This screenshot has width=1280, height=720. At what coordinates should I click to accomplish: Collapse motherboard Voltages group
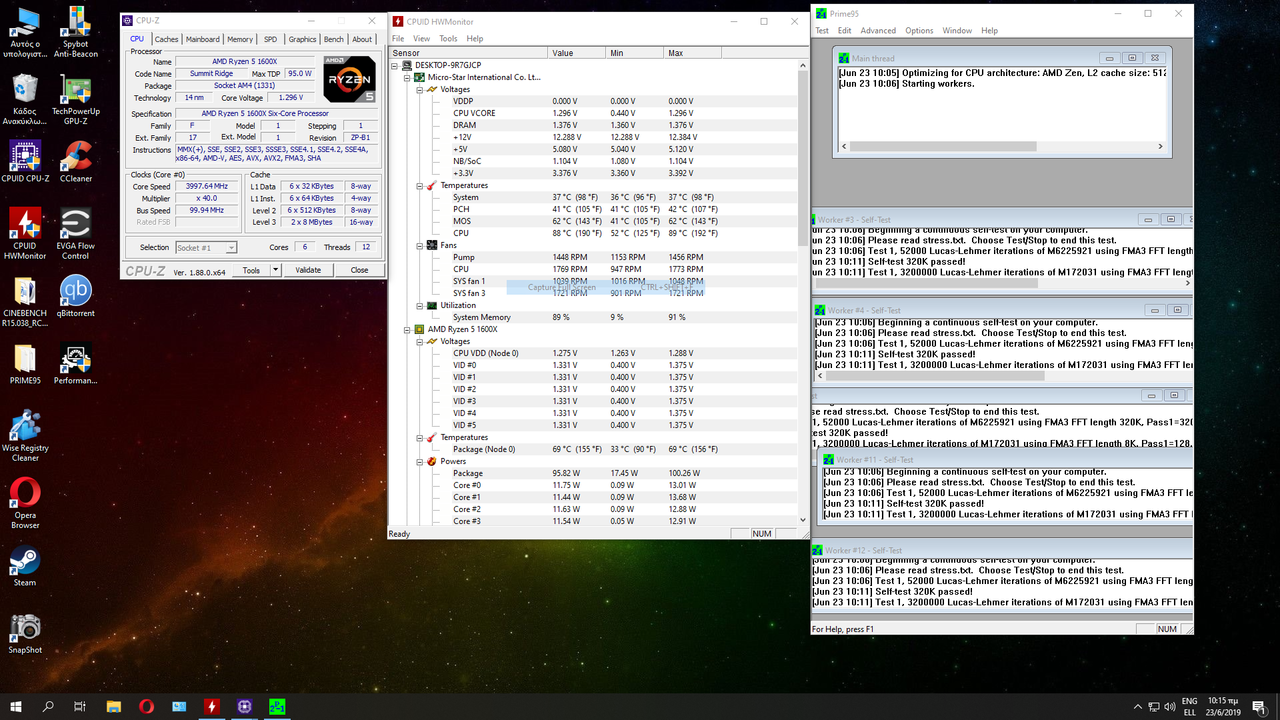click(420, 89)
